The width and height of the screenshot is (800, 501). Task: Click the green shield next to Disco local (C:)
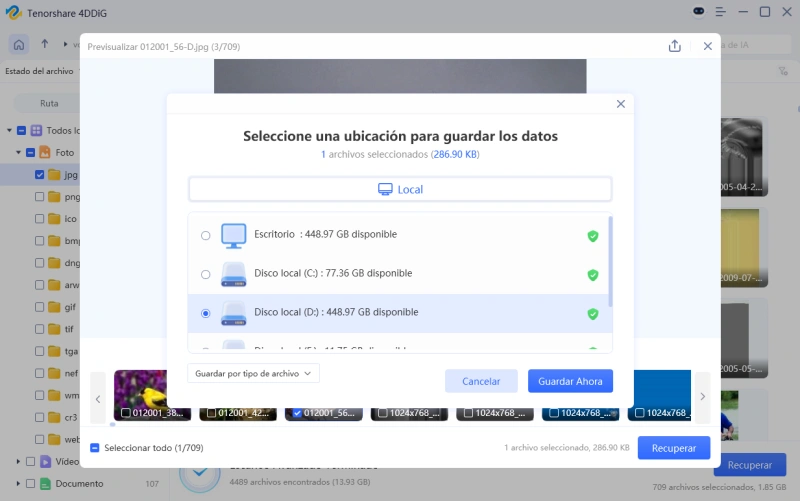point(592,275)
